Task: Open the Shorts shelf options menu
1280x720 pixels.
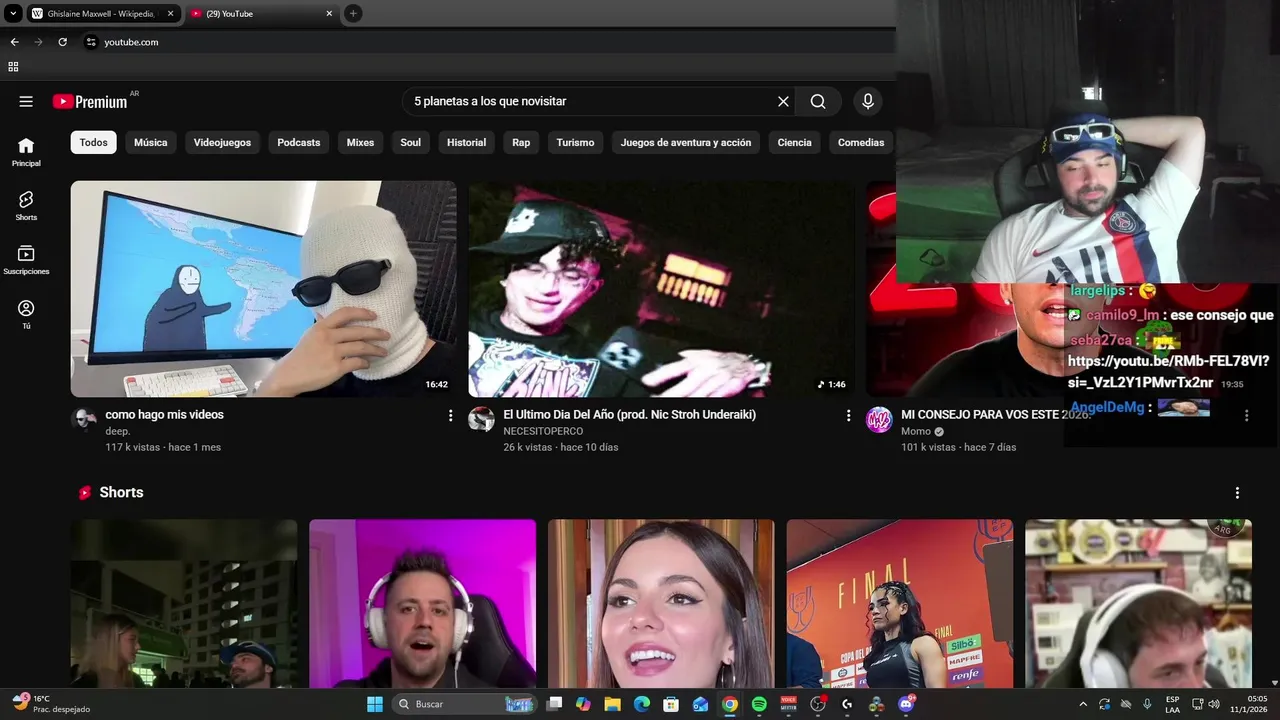Action: (1237, 493)
